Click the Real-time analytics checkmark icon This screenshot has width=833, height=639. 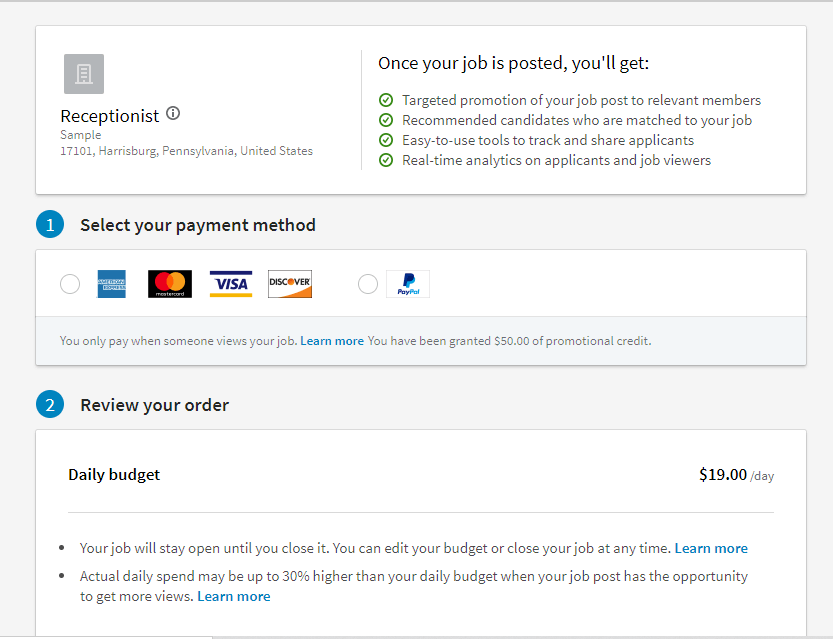(x=386, y=160)
